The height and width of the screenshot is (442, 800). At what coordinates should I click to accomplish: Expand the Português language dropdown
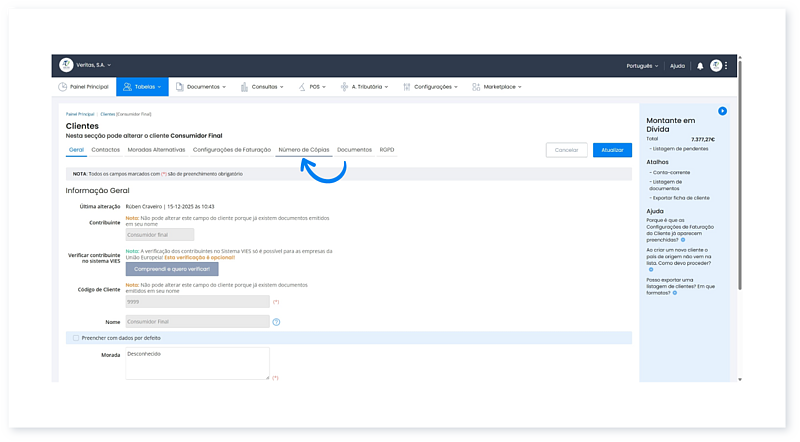tap(637, 66)
